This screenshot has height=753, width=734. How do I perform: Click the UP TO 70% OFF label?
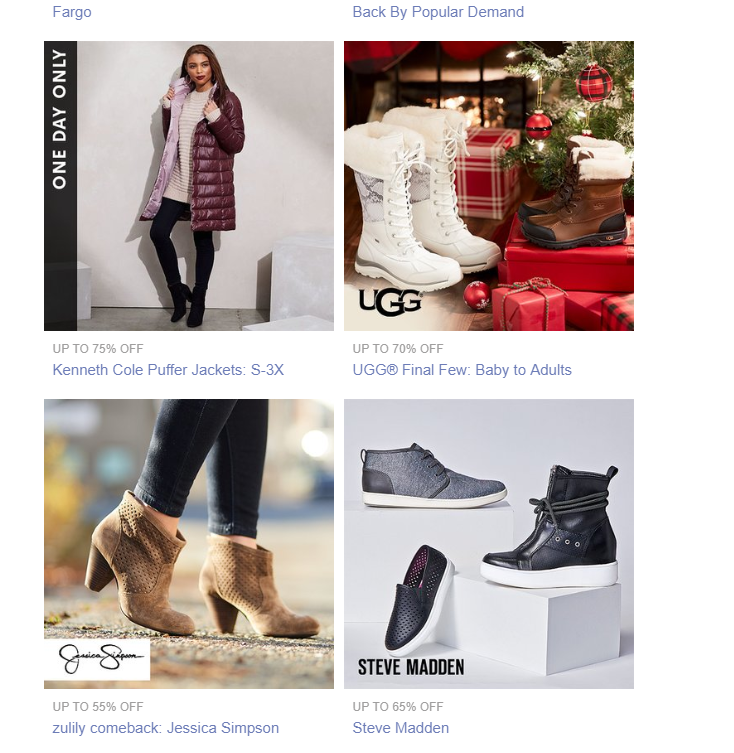point(397,349)
